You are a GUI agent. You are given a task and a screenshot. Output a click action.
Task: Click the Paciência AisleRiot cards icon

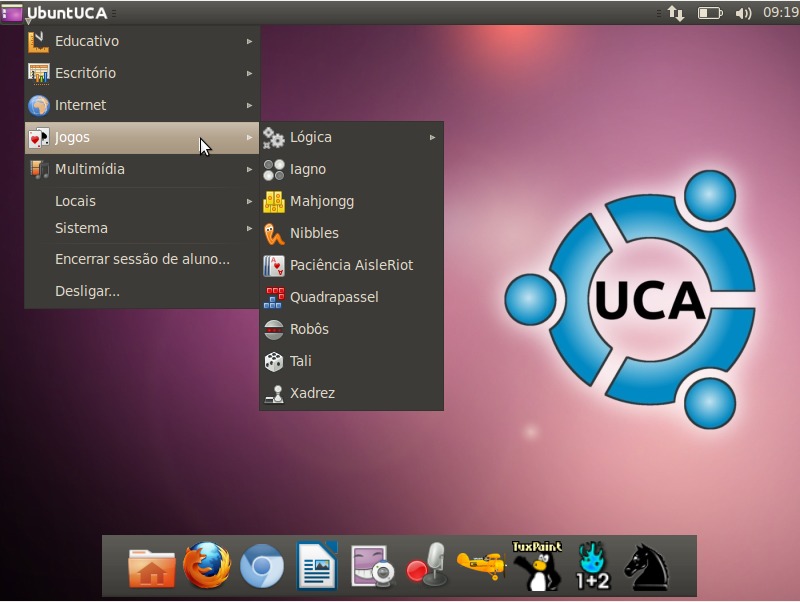pyautogui.click(x=274, y=266)
